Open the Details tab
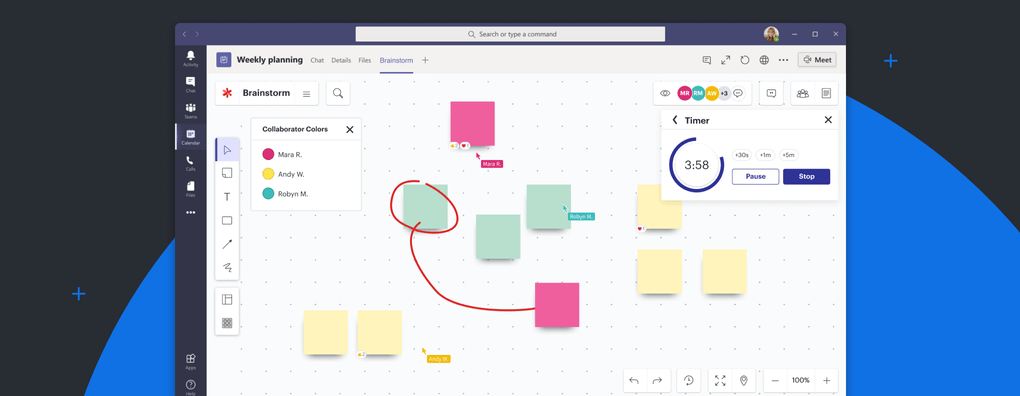 341,60
